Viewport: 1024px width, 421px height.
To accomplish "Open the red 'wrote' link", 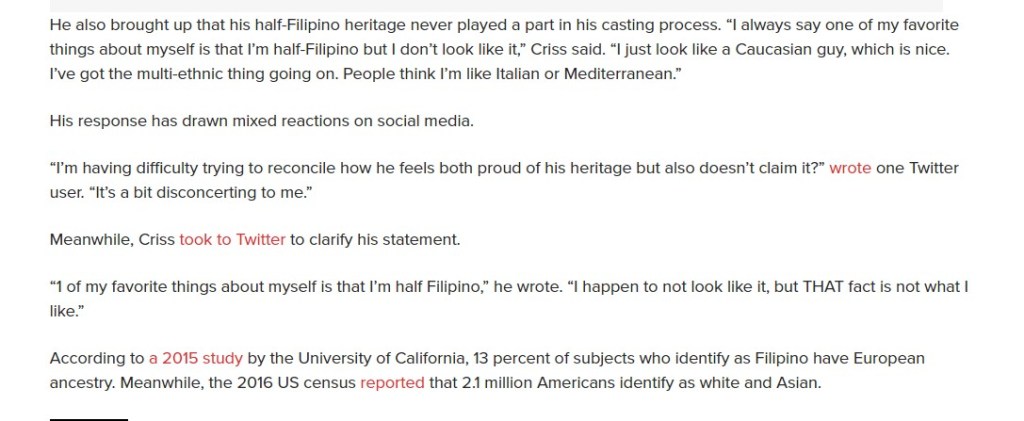I will (850, 168).
